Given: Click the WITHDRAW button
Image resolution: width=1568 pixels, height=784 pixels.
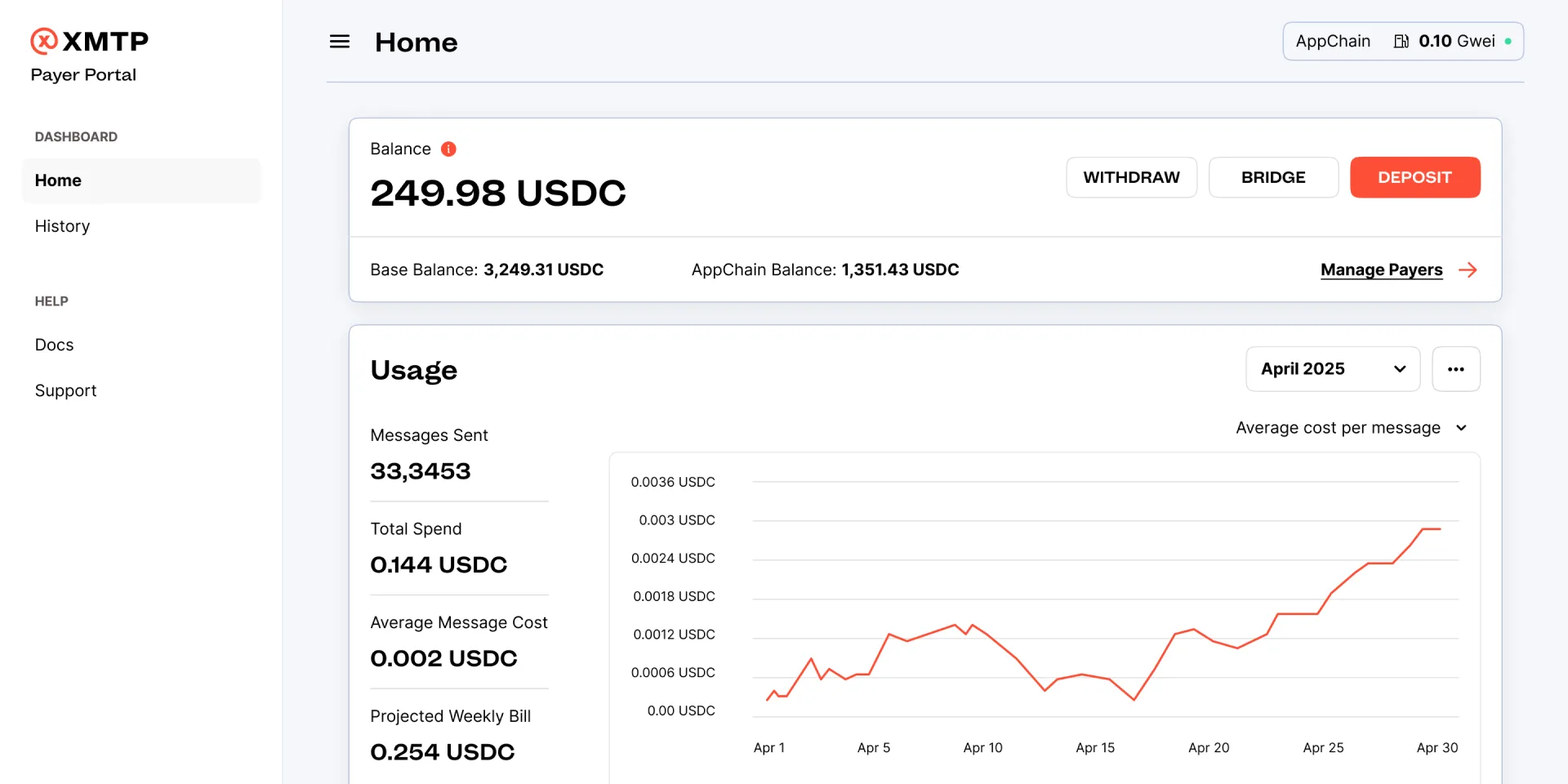Looking at the screenshot, I should point(1131,177).
